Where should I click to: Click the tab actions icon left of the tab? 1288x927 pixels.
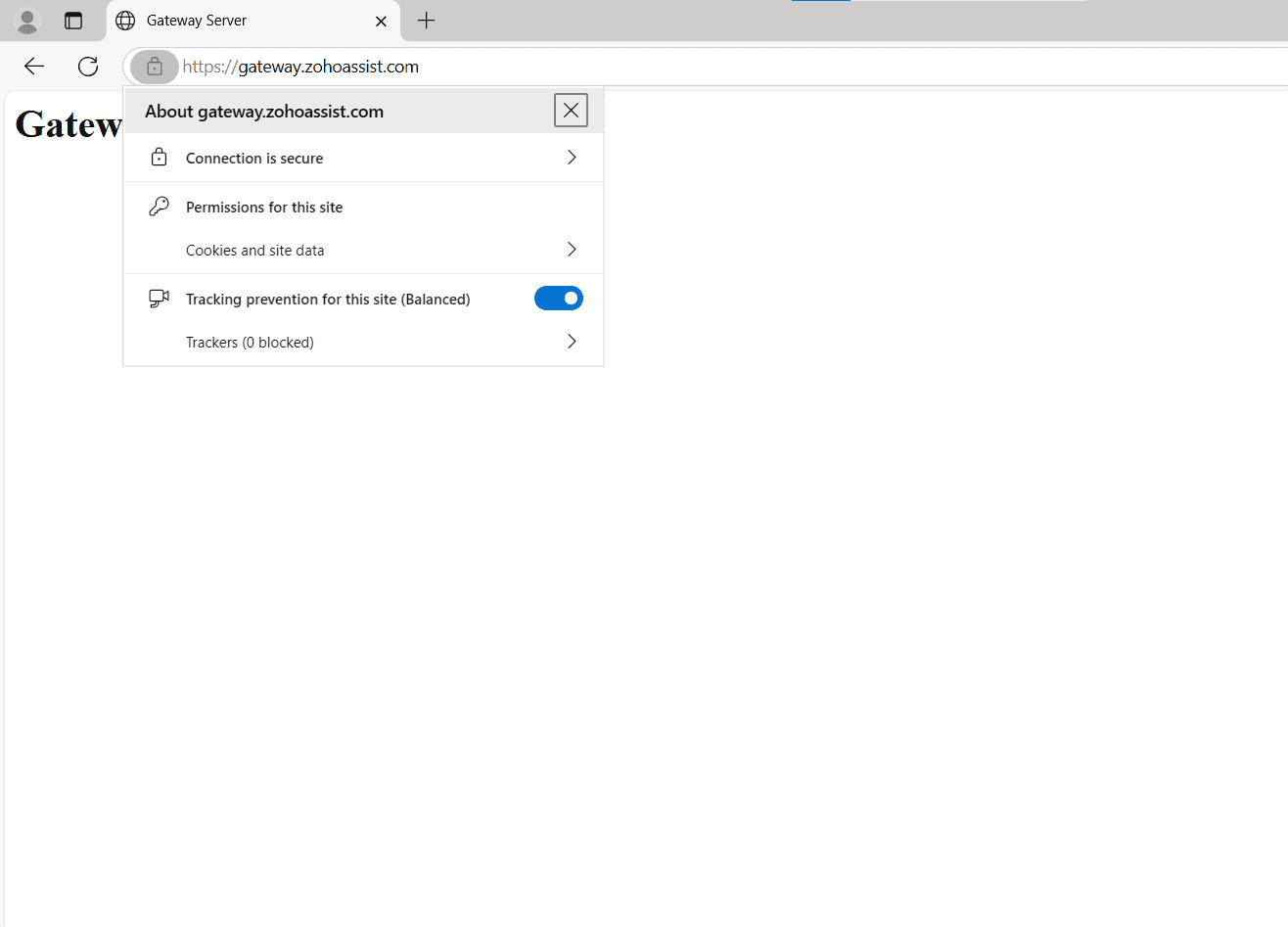pyautogui.click(x=73, y=21)
